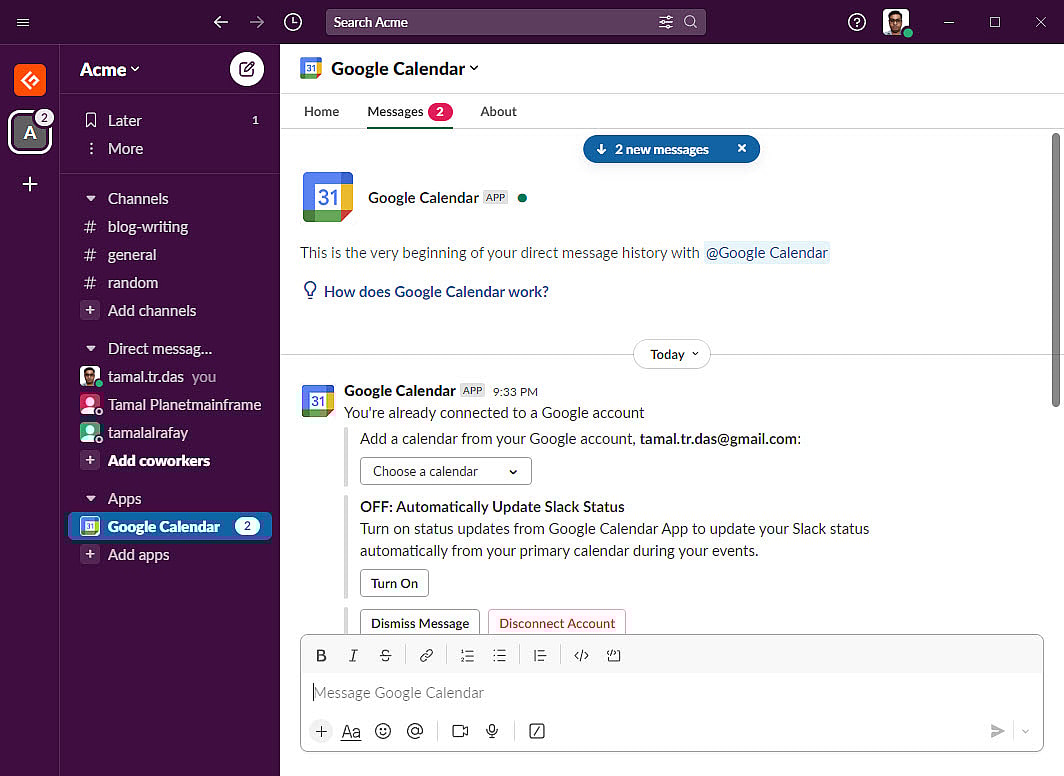Turn On automatic Slack status updates

(x=394, y=583)
